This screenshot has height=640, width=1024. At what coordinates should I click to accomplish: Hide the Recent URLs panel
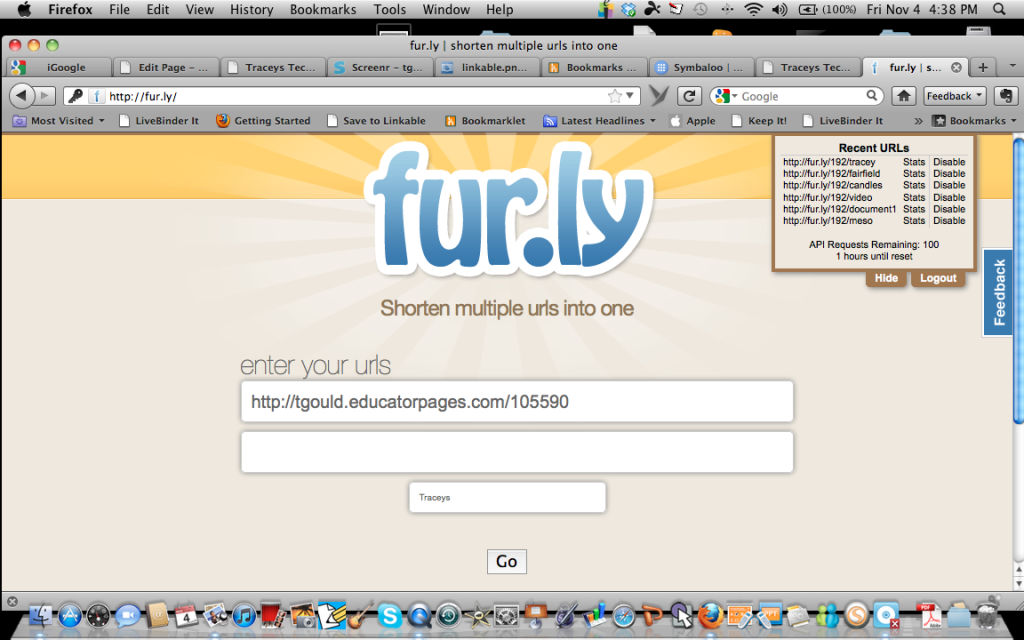click(886, 278)
